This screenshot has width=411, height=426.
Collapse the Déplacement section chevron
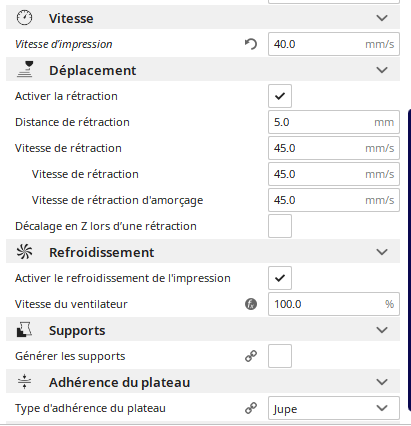382,70
